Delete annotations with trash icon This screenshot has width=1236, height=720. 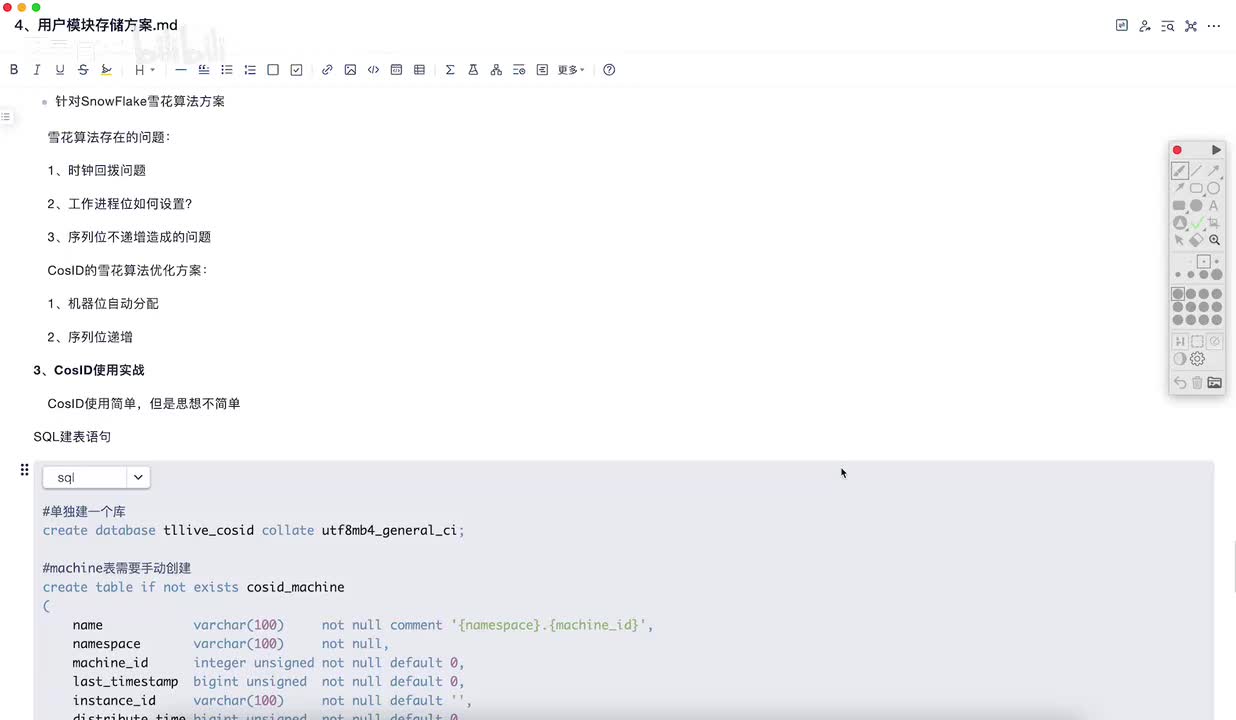[1197, 383]
